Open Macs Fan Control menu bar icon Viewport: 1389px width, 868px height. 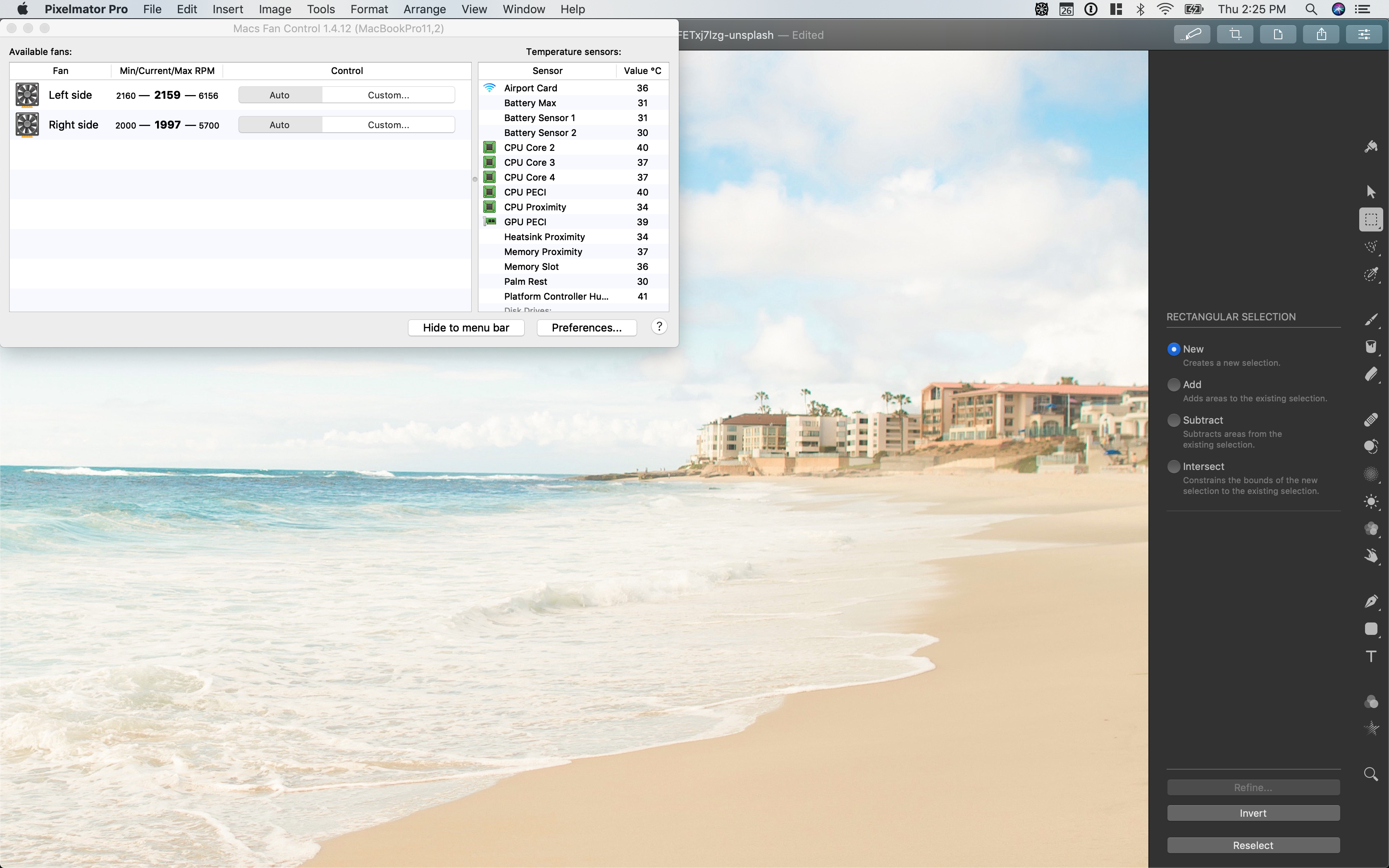click(1041, 9)
